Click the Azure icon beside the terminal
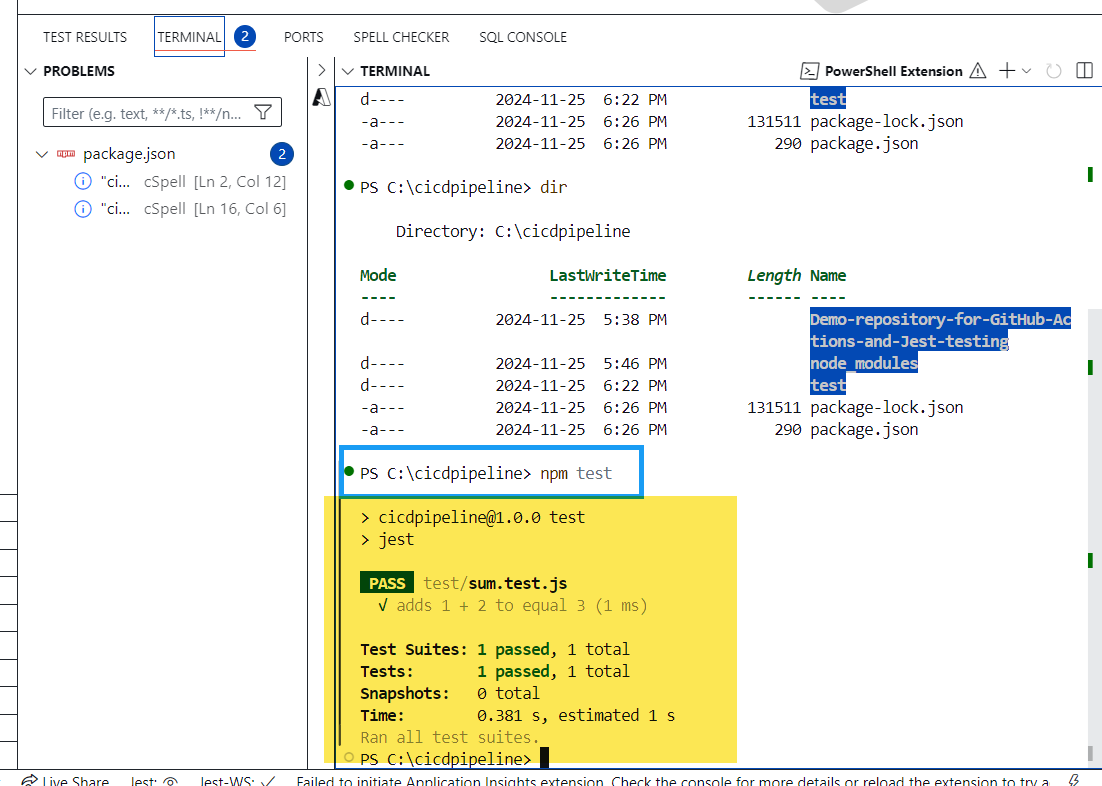This screenshot has width=1102, height=786. tap(322, 97)
